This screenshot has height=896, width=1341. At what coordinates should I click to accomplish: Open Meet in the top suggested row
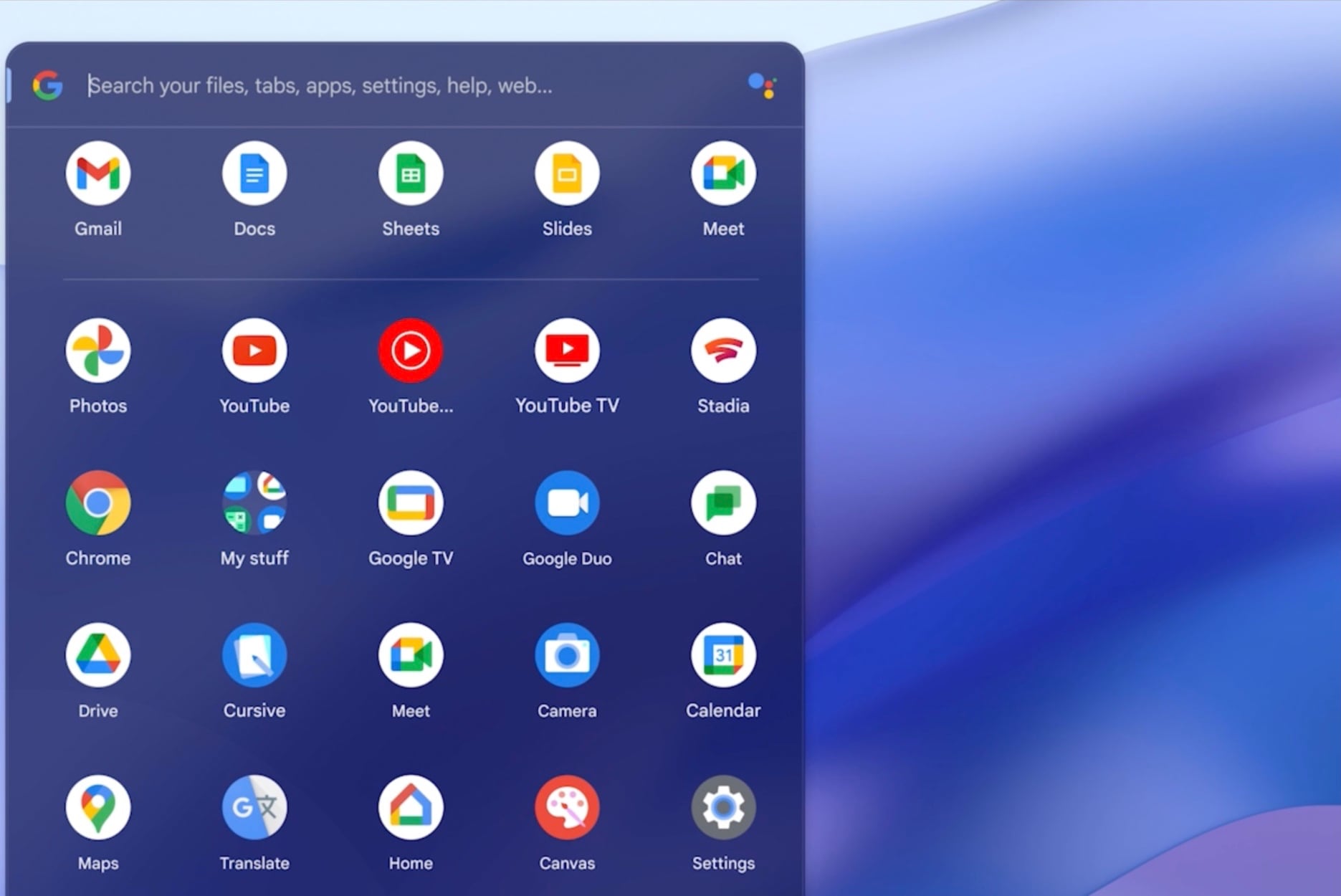tap(723, 173)
